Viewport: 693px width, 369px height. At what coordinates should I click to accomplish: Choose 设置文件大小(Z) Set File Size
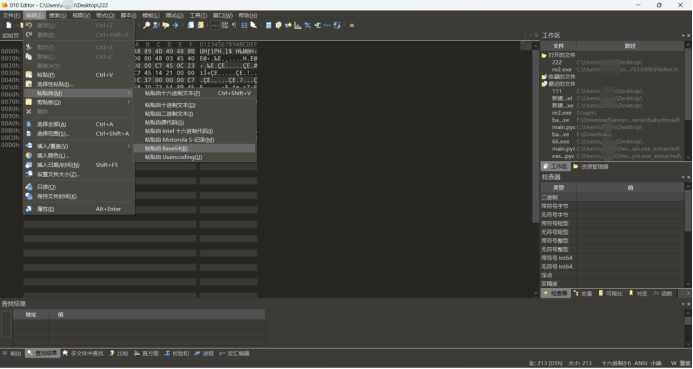pyautogui.click(x=79, y=174)
